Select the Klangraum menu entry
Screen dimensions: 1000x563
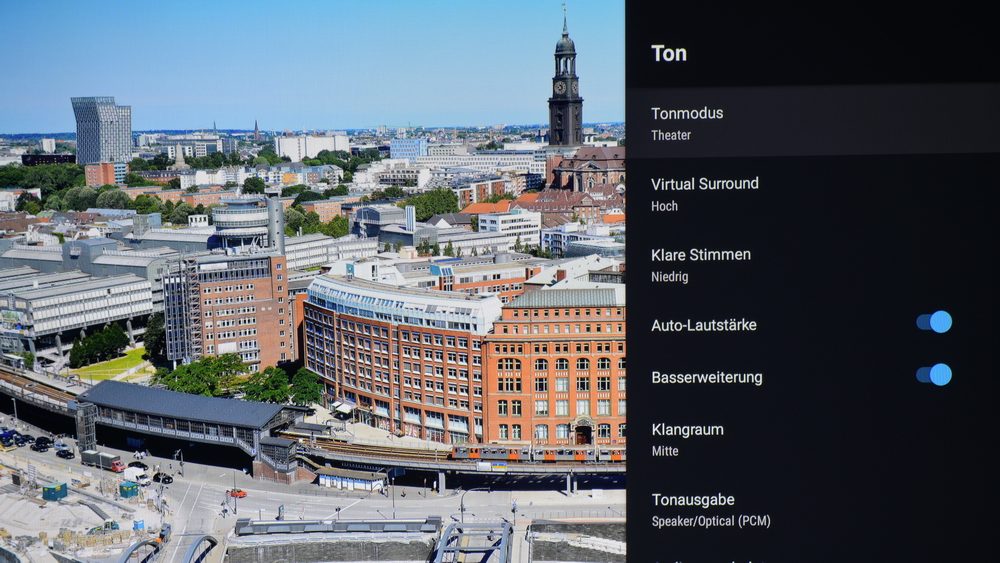(812, 439)
